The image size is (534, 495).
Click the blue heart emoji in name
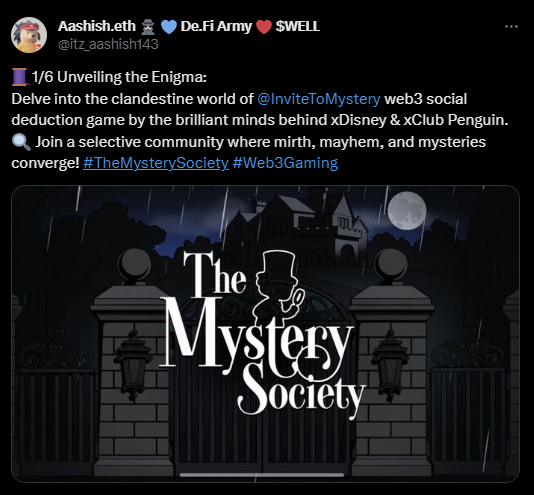click(168, 27)
